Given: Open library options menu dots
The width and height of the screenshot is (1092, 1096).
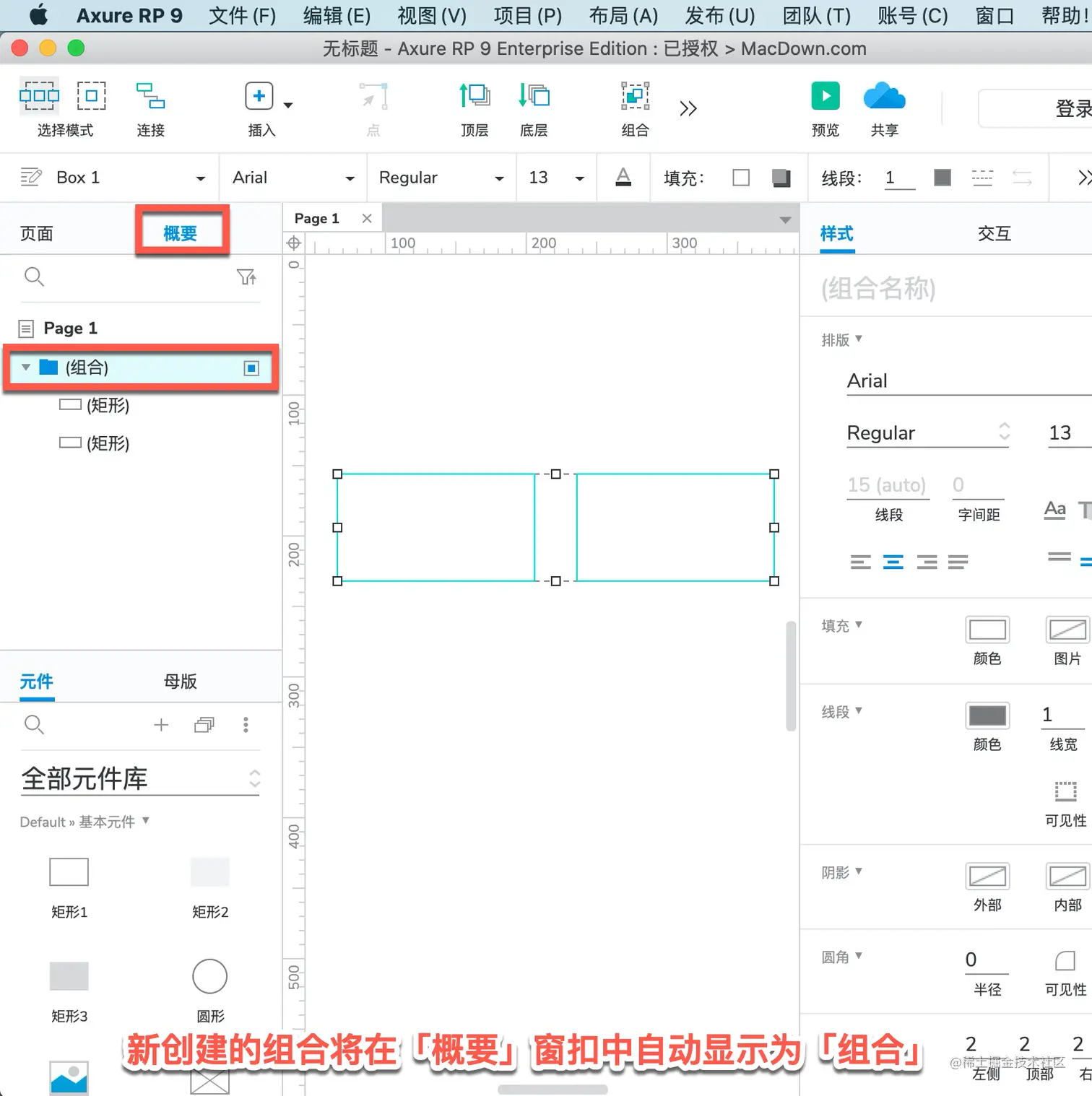Looking at the screenshot, I should click(246, 724).
